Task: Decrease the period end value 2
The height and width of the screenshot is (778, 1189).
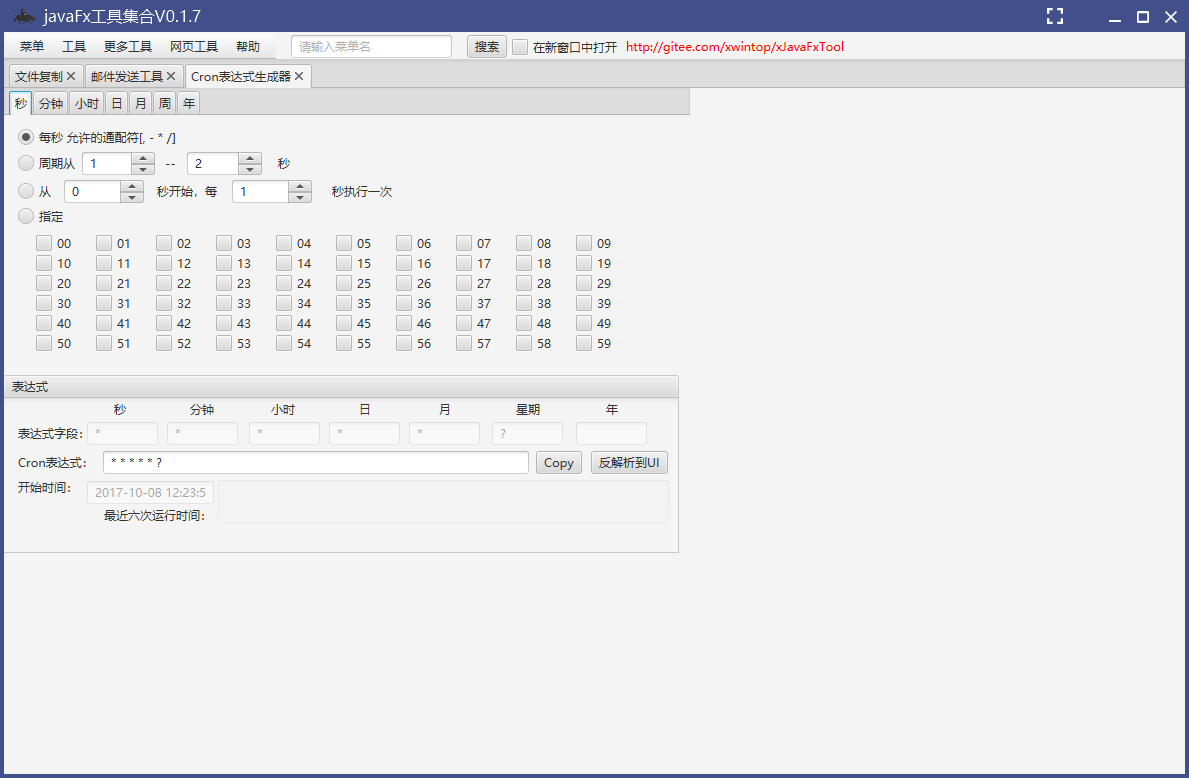Action: 249,169
